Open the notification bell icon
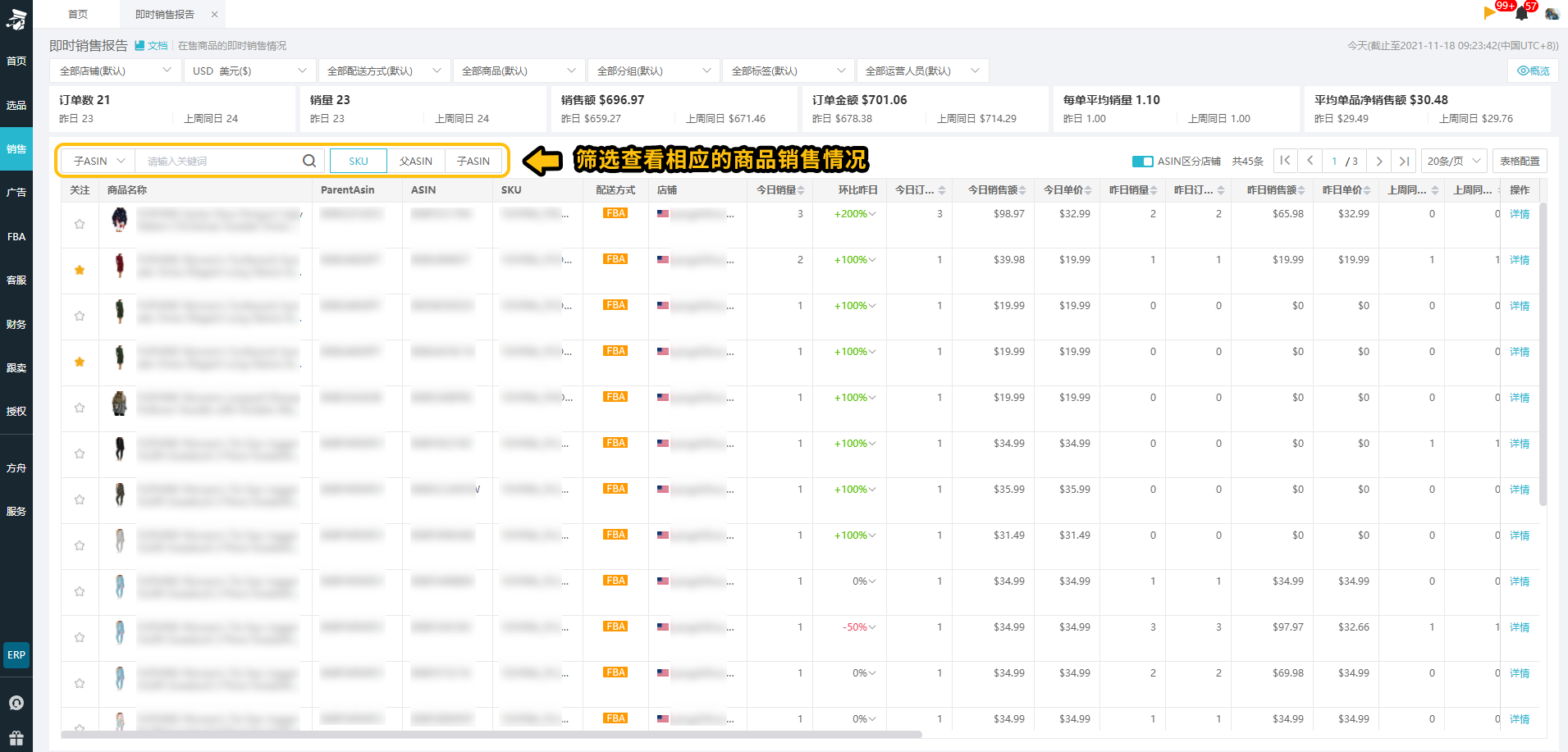The image size is (1568, 752). pos(1522,13)
